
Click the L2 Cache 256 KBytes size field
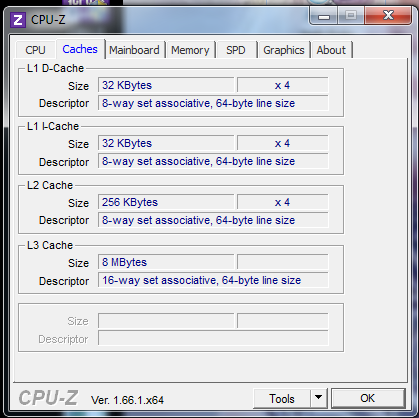tap(166, 202)
